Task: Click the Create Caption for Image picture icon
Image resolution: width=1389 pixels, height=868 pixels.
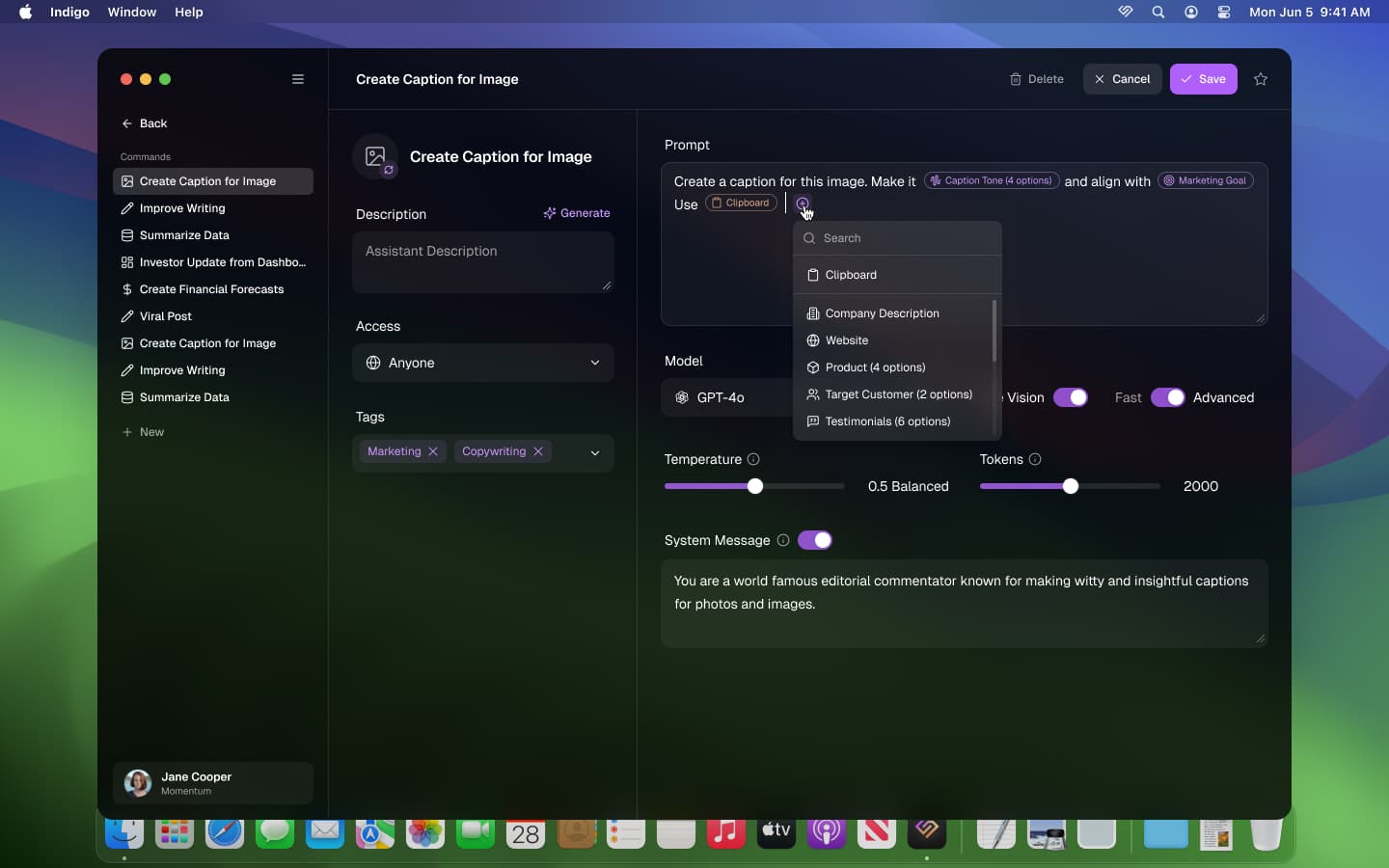Action: (x=377, y=157)
